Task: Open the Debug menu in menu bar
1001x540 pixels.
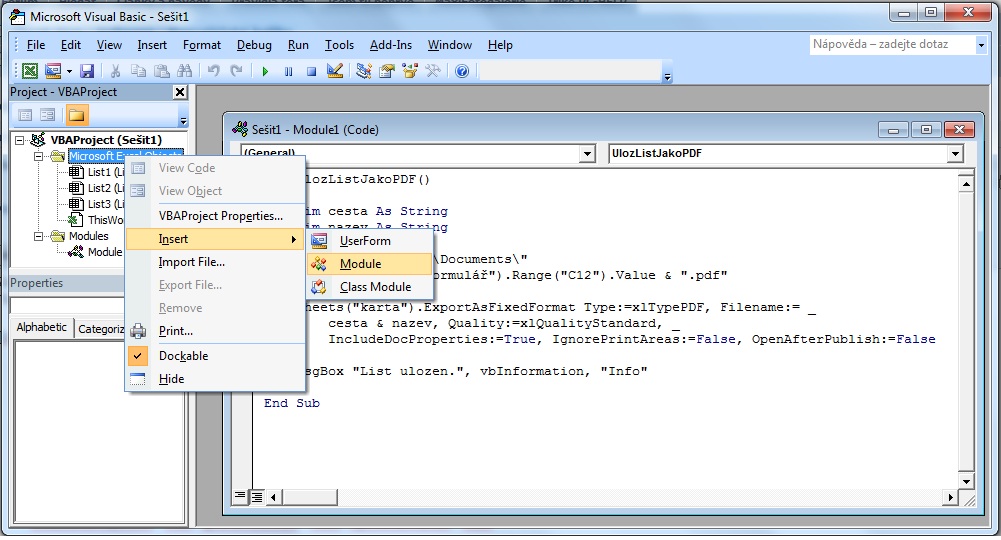Action: 254,45
